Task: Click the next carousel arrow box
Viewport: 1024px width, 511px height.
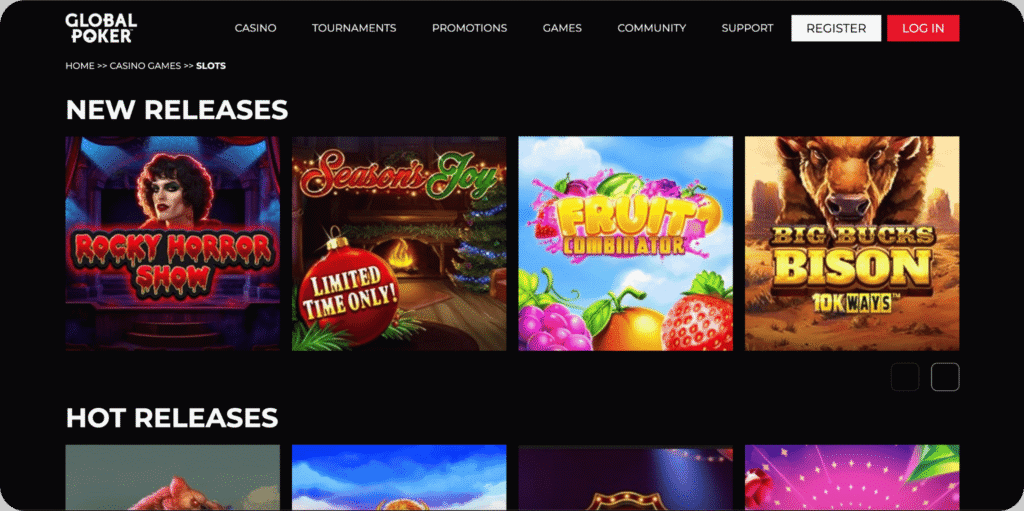Action: point(945,377)
